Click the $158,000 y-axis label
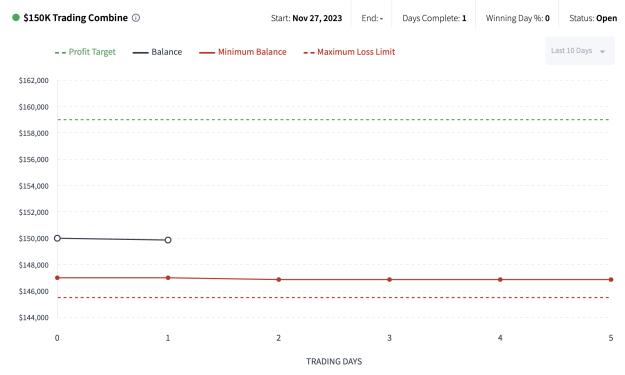Screen dimensions: 625x375 coord(33,133)
